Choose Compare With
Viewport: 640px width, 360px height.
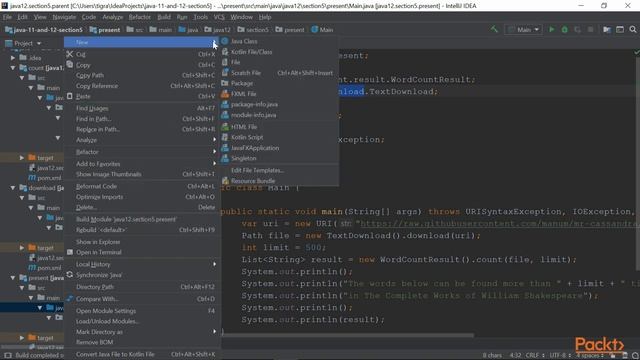tap(142, 299)
